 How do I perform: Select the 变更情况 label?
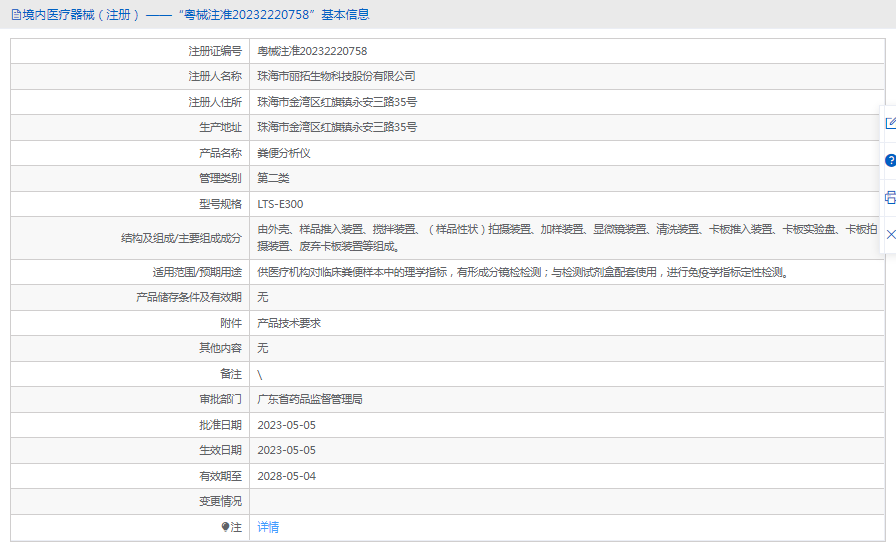[x=220, y=501]
